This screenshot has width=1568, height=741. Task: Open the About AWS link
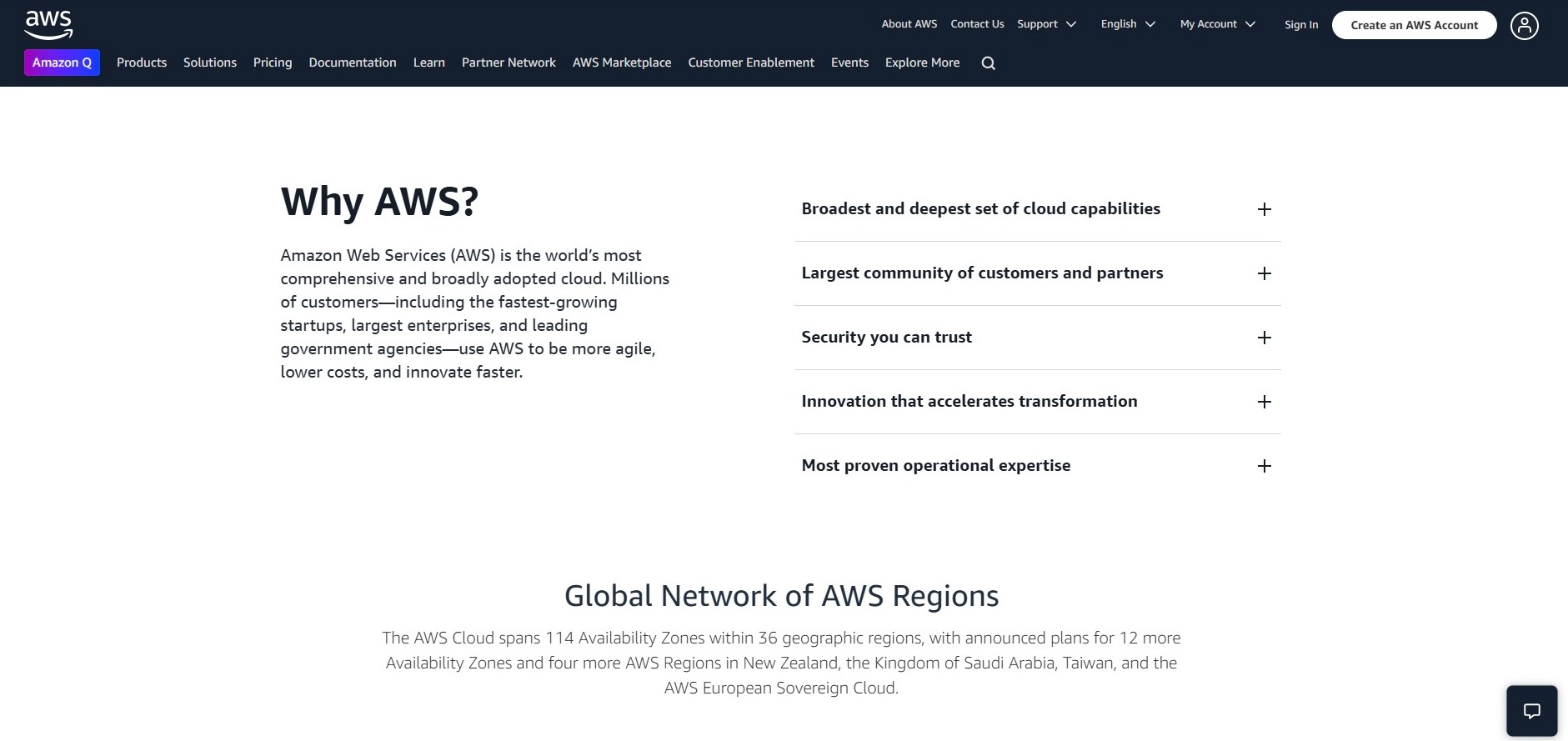909,24
